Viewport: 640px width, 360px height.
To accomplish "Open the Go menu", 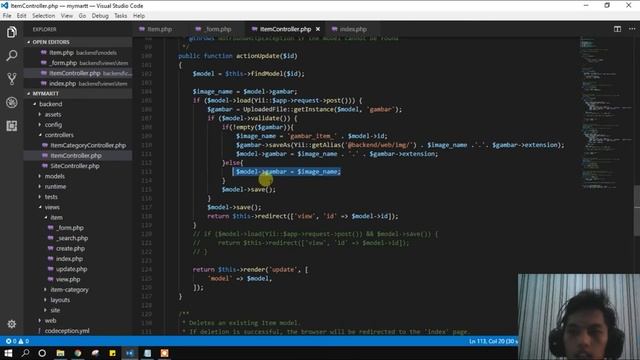I will click(82, 16).
